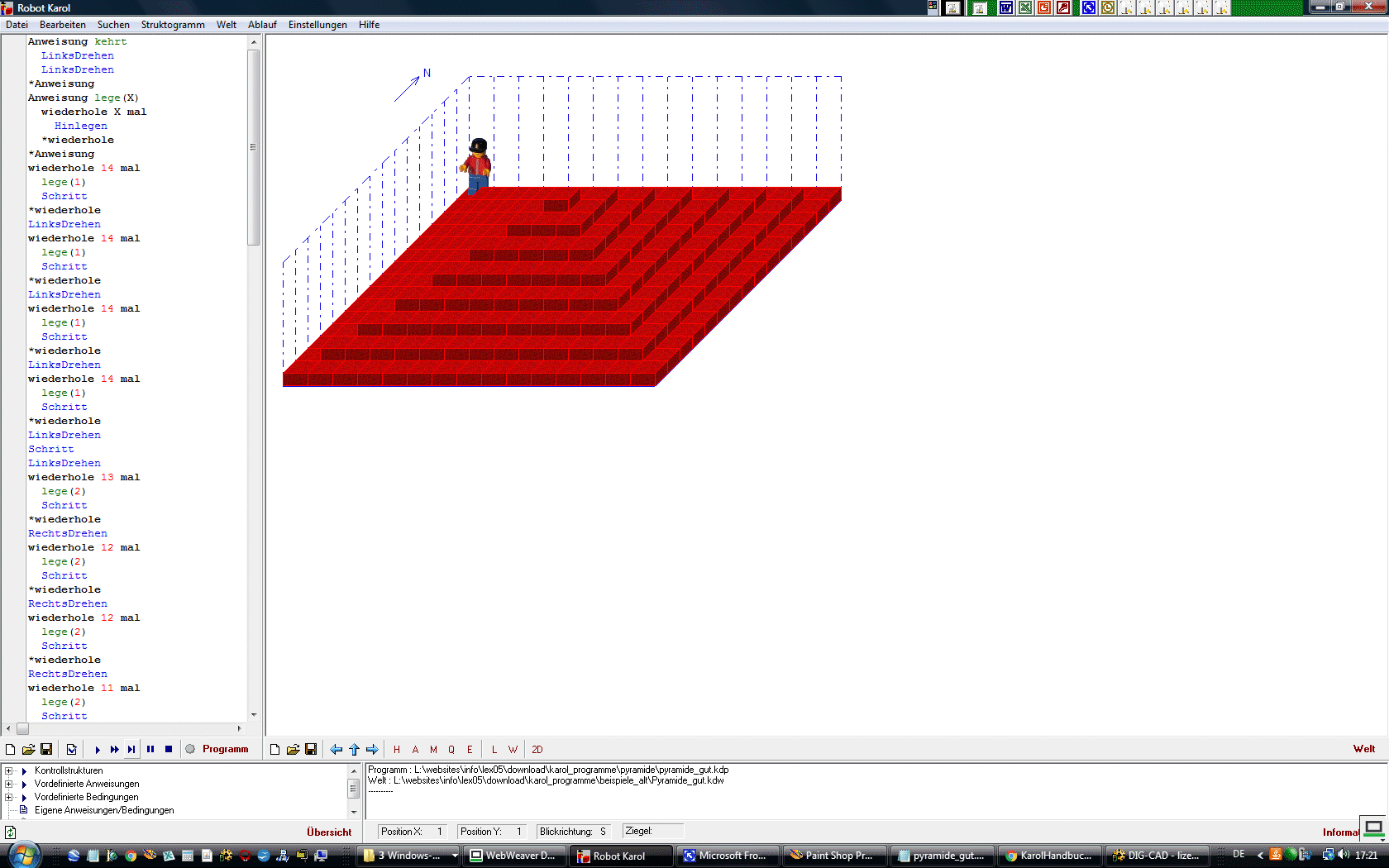Viewport: 1389px width, 868px height.
Task: Start the program with the play button
Action: point(98,750)
